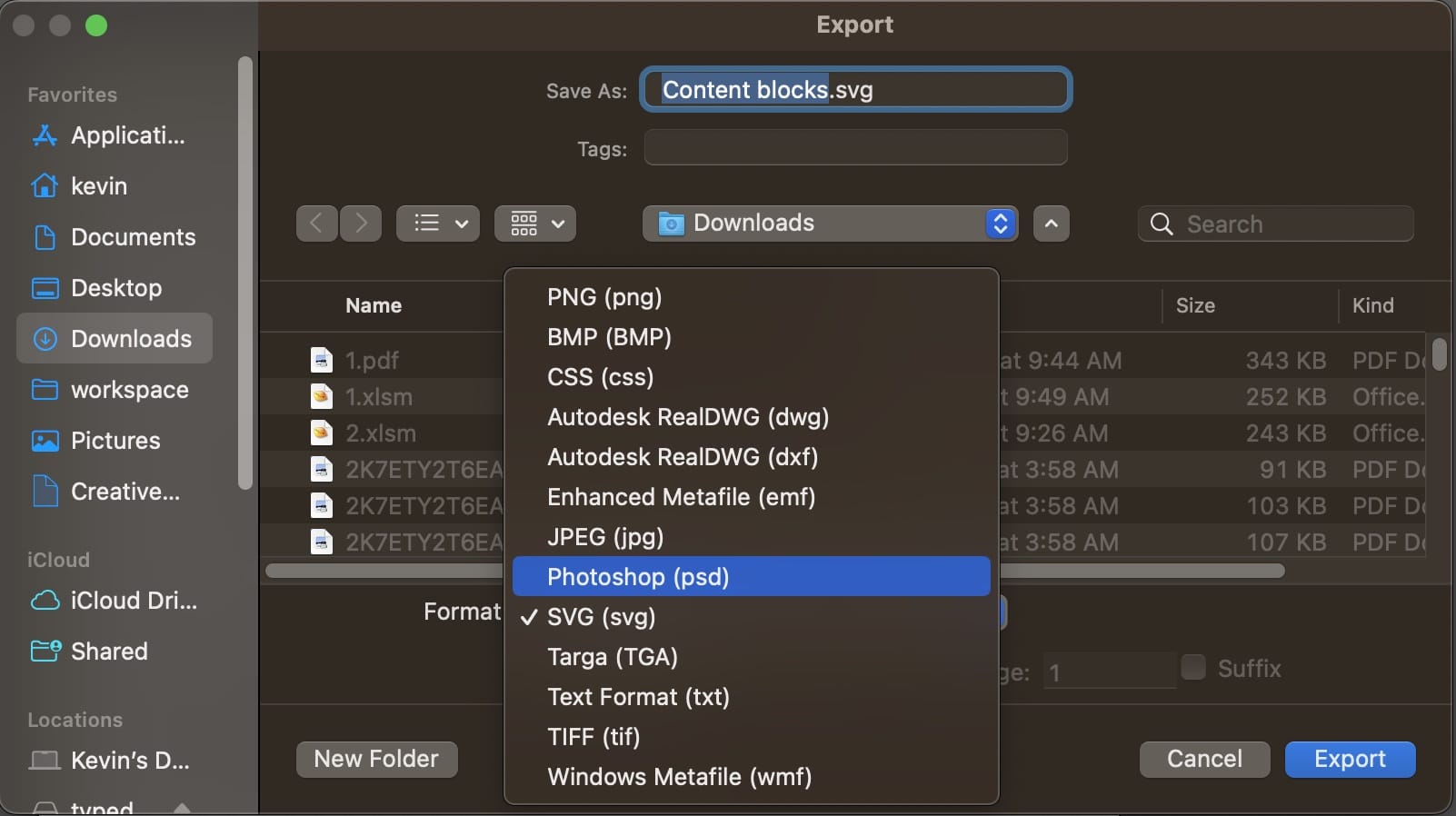Select TIFF (tif) format
The height and width of the screenshot is (816, 1456).
click(751, 737)
